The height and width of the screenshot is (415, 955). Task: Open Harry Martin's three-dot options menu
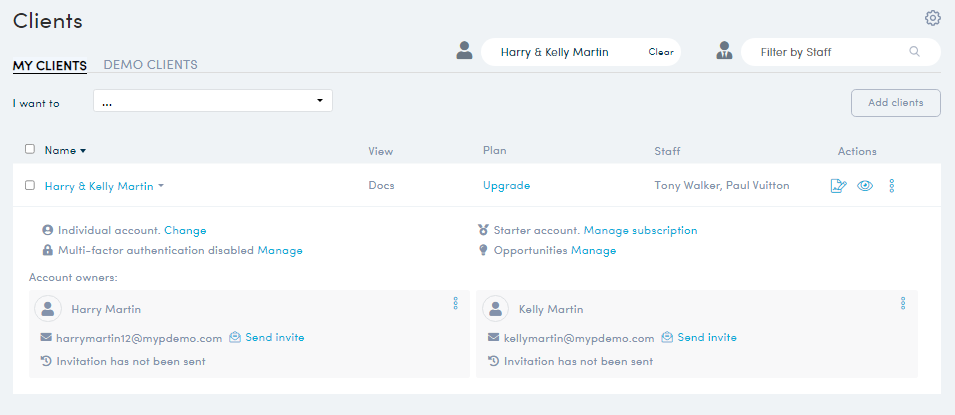tap(455, 303)
